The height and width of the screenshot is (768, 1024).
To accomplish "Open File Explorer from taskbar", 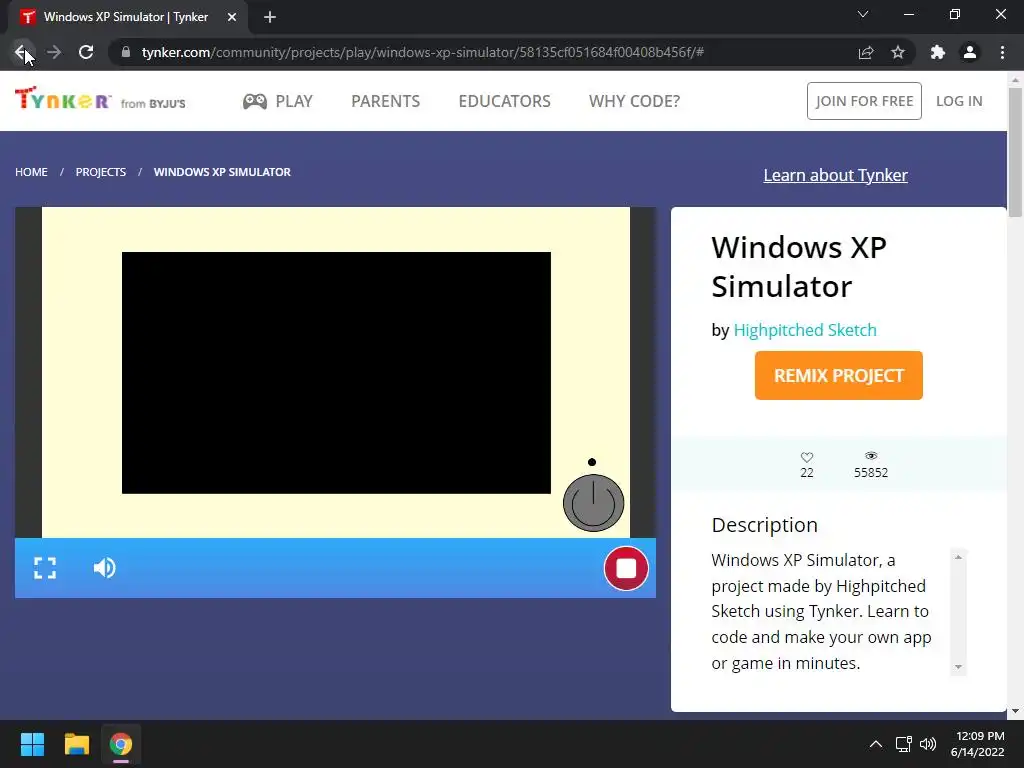I will click(x=76, y=744).
